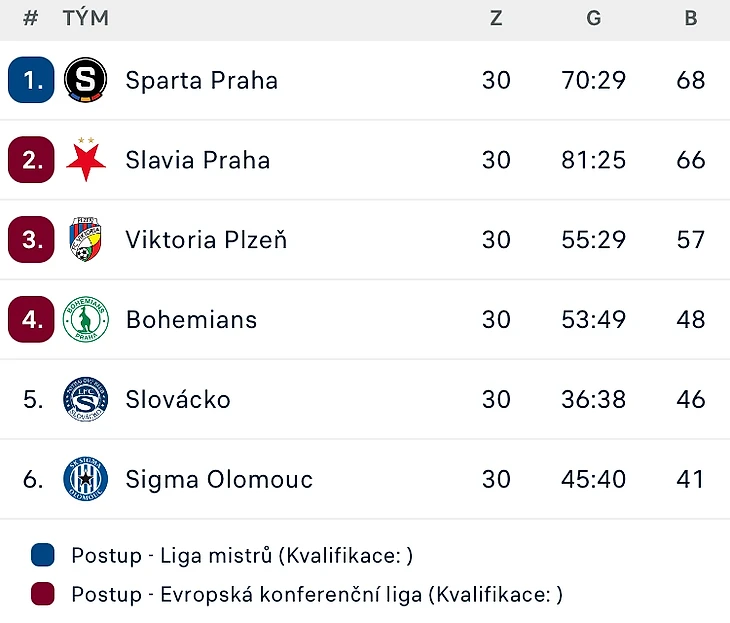Click the maroon Evropská konferenční liga swatch
730x623 pixels.
click(x=43, y=595)
